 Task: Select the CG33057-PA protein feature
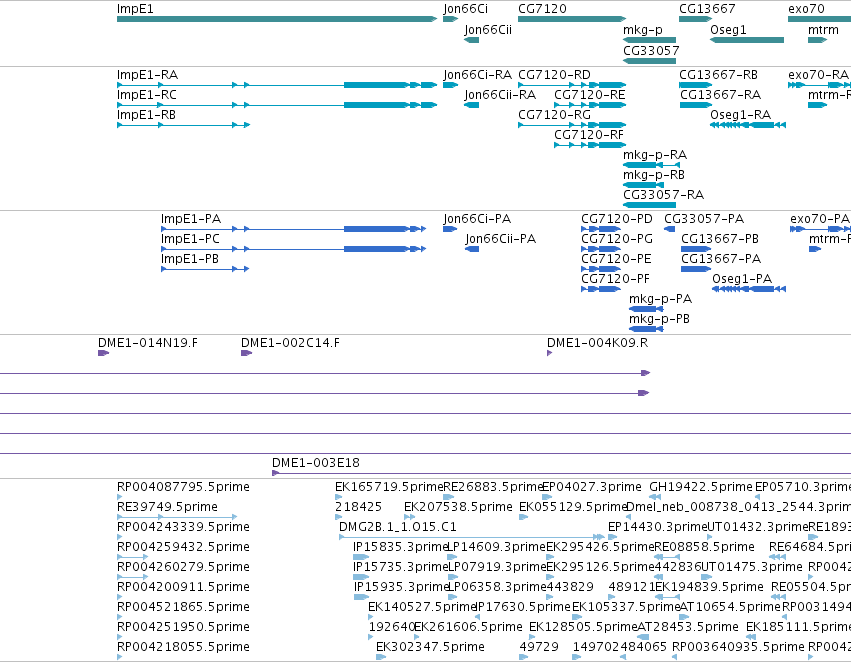[670, 229]
